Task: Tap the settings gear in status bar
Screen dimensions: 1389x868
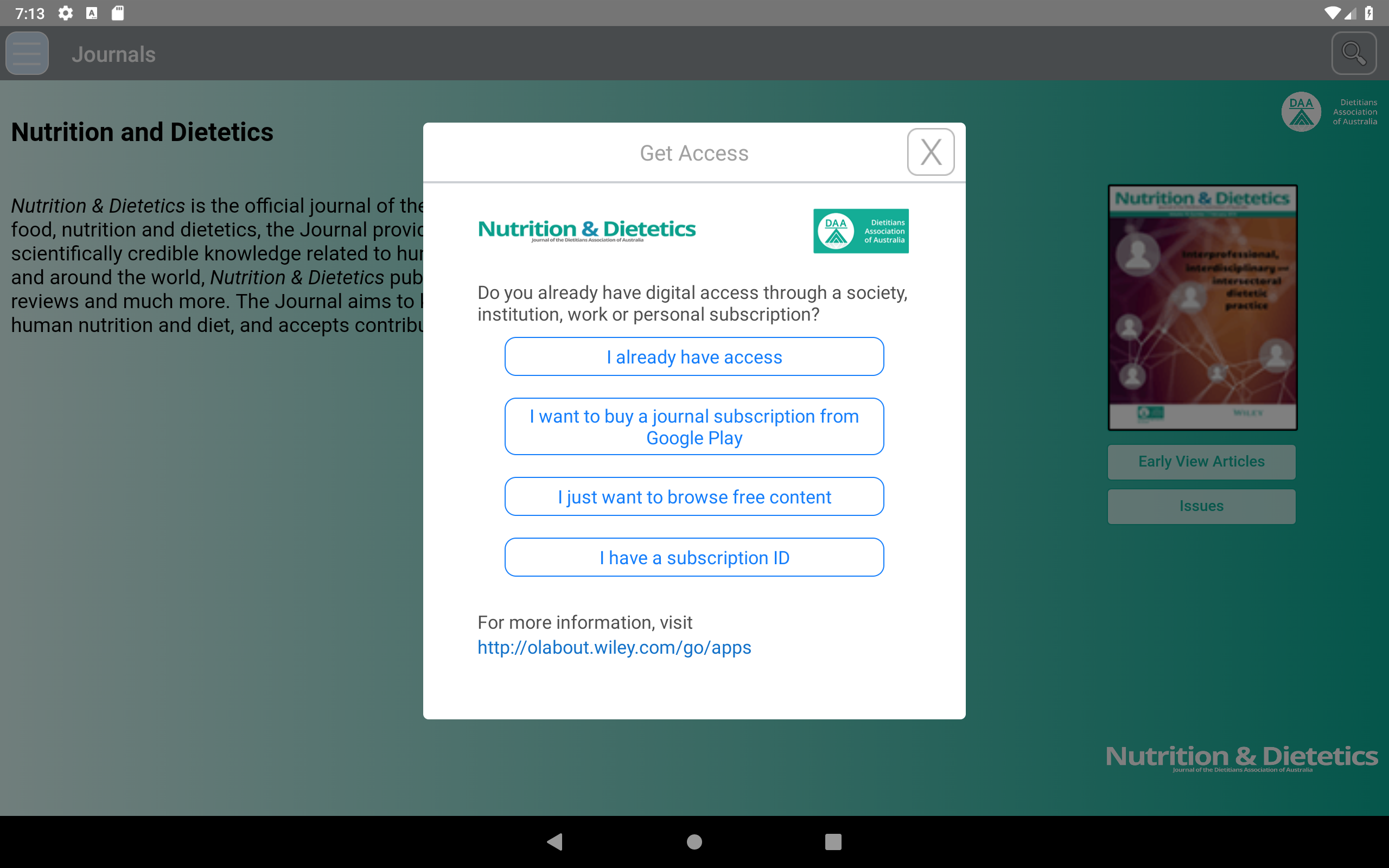Action: (66, 13)
